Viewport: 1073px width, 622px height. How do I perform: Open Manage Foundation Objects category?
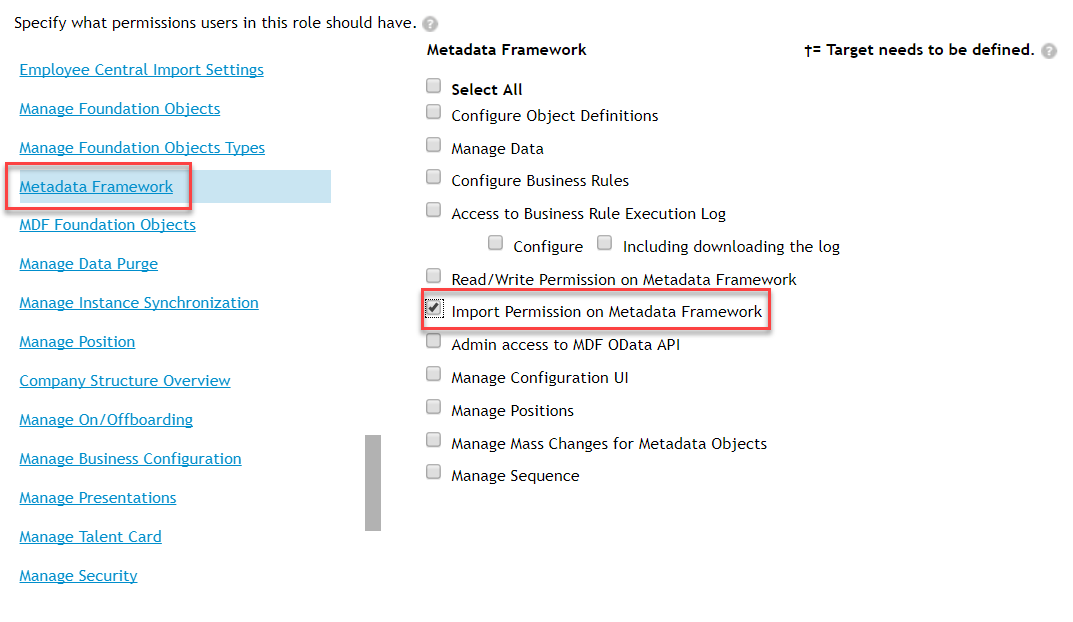[x=120, y=109]
